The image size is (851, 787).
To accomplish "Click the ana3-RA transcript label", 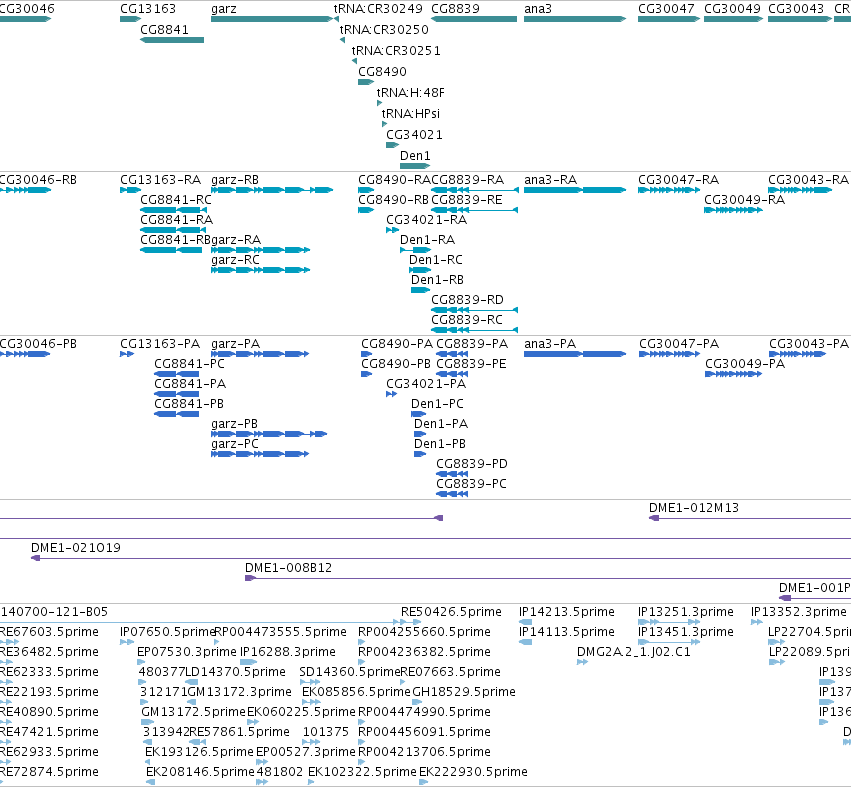I will pos(550,180).
